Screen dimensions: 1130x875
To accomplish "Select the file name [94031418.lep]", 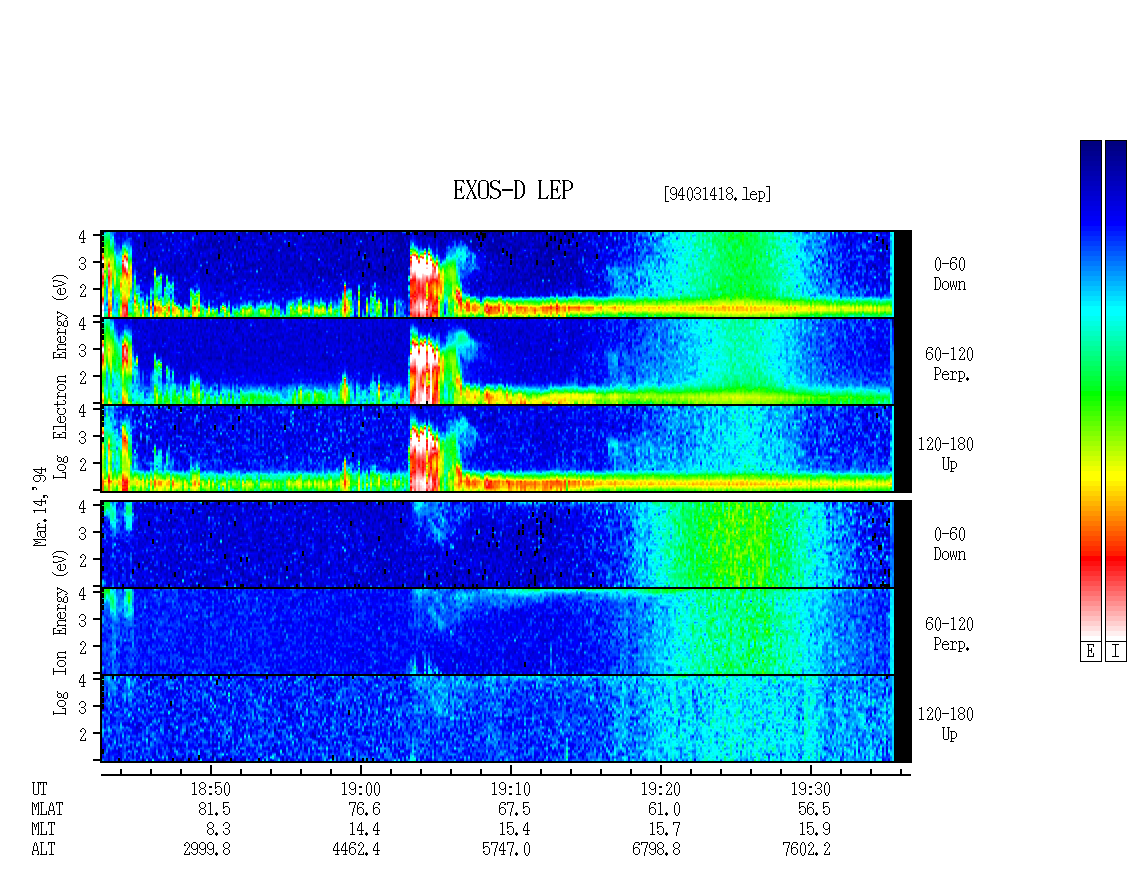I will pyautogui.click(x=717, y=194).
